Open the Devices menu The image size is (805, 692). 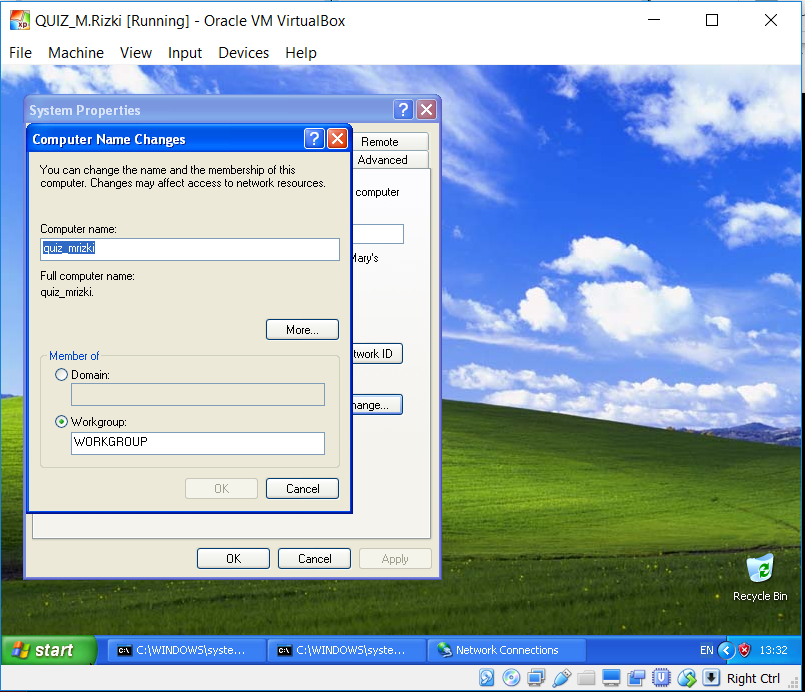pos(243,53)
